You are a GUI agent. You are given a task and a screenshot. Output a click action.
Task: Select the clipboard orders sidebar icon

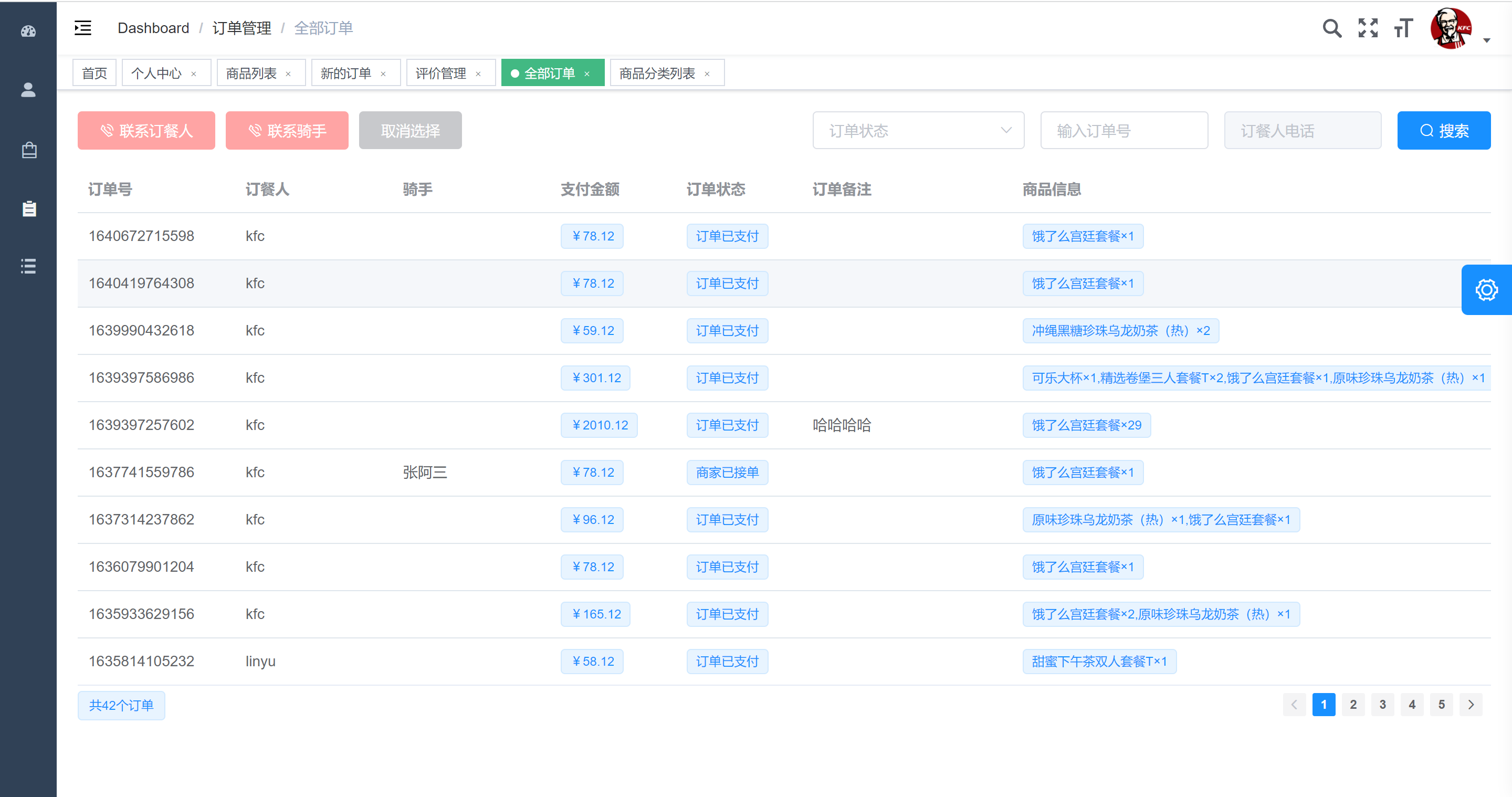(x=28, y=208)
